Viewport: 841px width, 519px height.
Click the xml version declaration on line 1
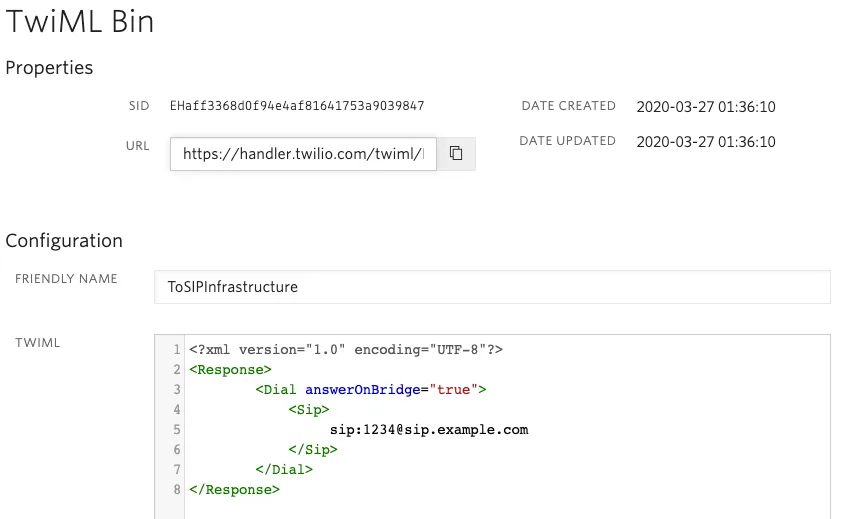click(x=346, y=350)
